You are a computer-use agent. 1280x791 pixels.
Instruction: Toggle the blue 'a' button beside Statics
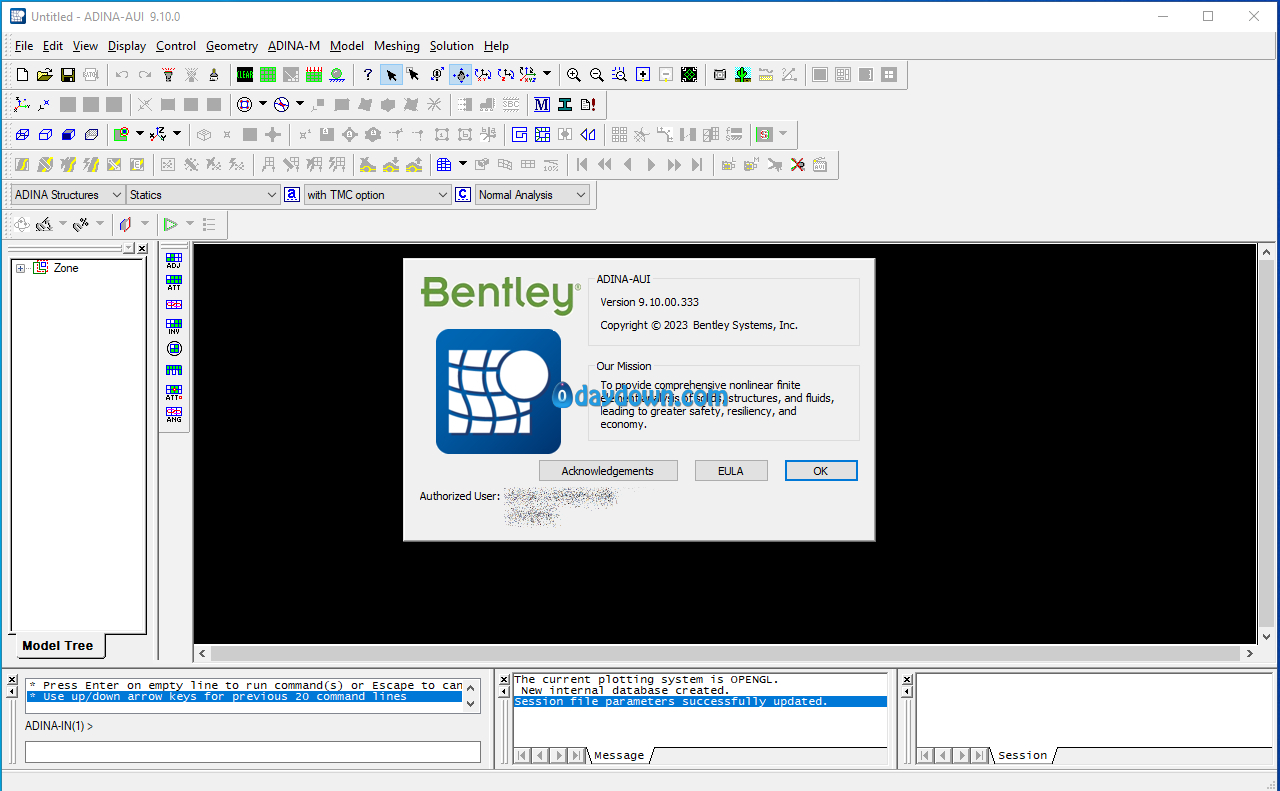(292, 195)
